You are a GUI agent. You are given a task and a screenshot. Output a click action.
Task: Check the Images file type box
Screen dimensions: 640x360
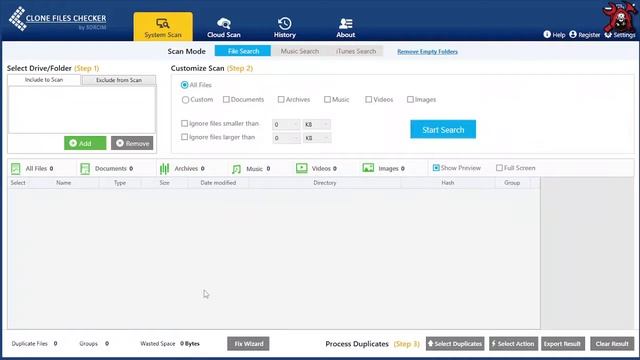click(410, 99)
